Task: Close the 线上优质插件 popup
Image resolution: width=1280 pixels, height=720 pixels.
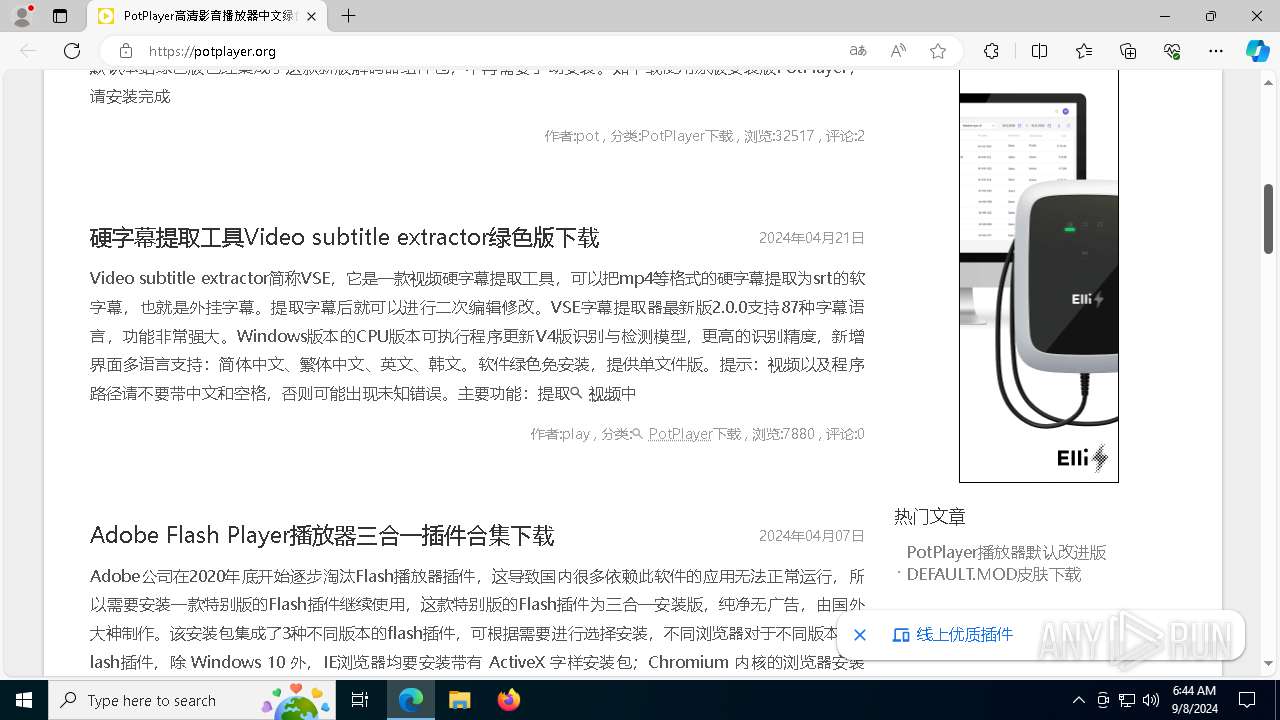Action: point(859,635)
